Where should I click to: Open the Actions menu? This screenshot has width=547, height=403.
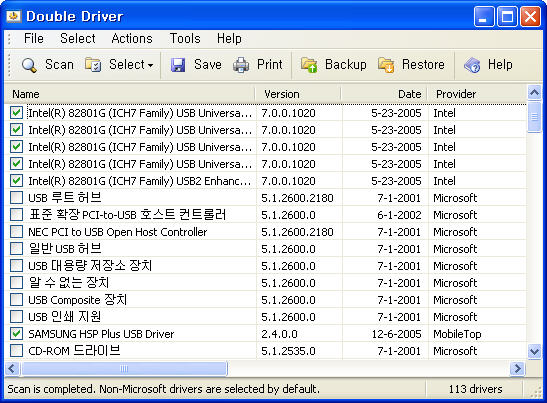tap(132, 38)
